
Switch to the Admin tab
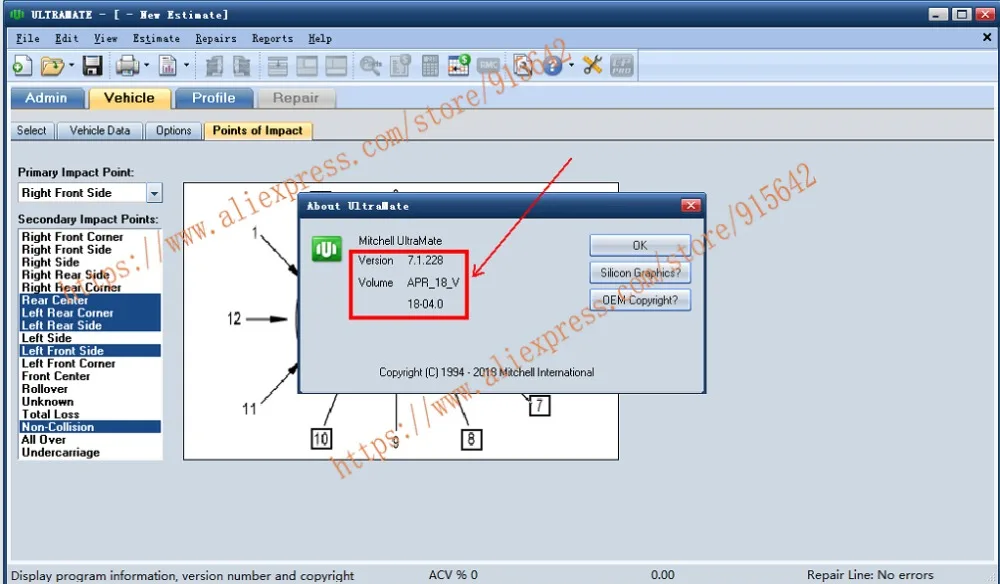47,98
